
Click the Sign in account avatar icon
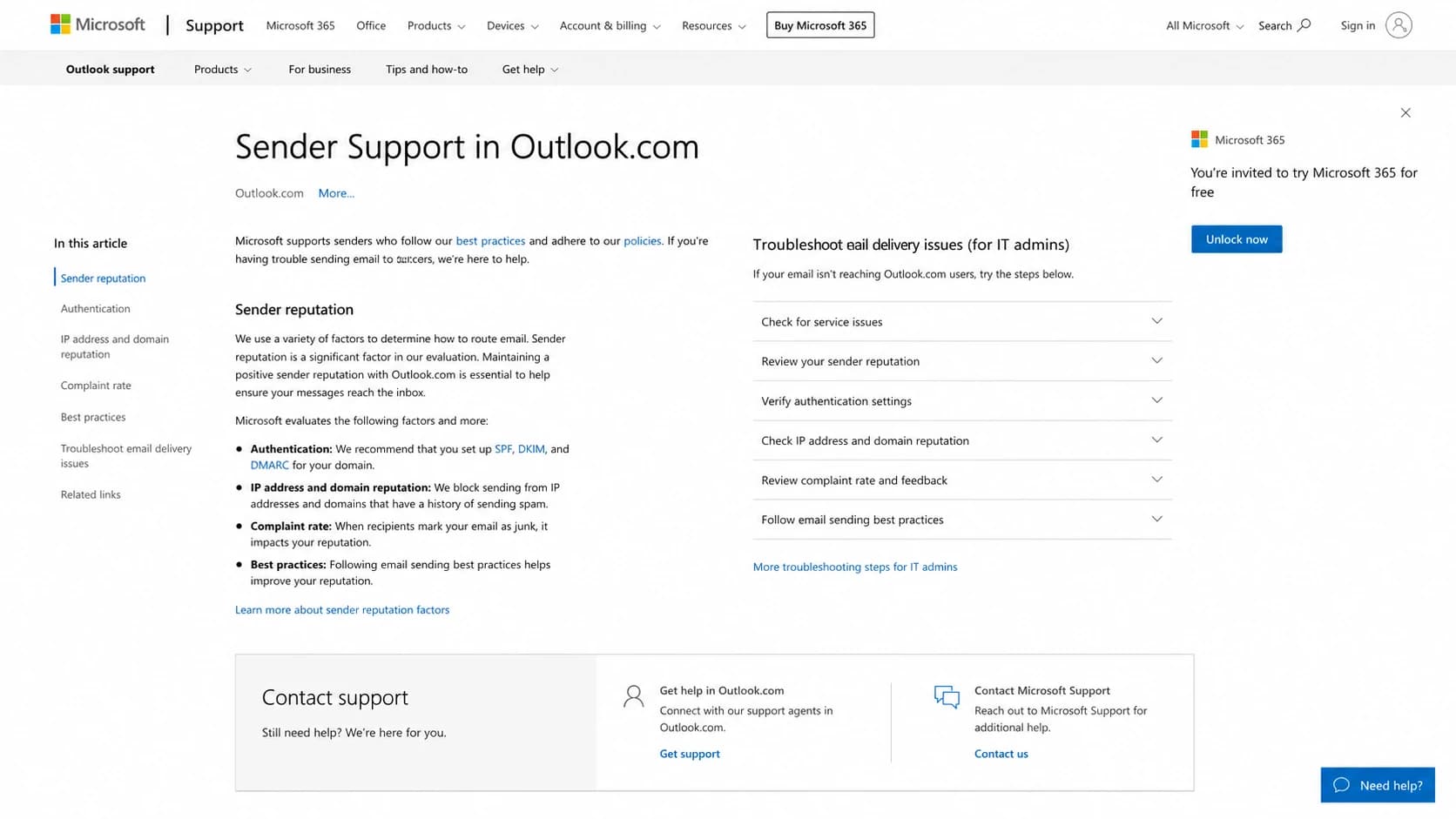click(x=1399, y=25)
